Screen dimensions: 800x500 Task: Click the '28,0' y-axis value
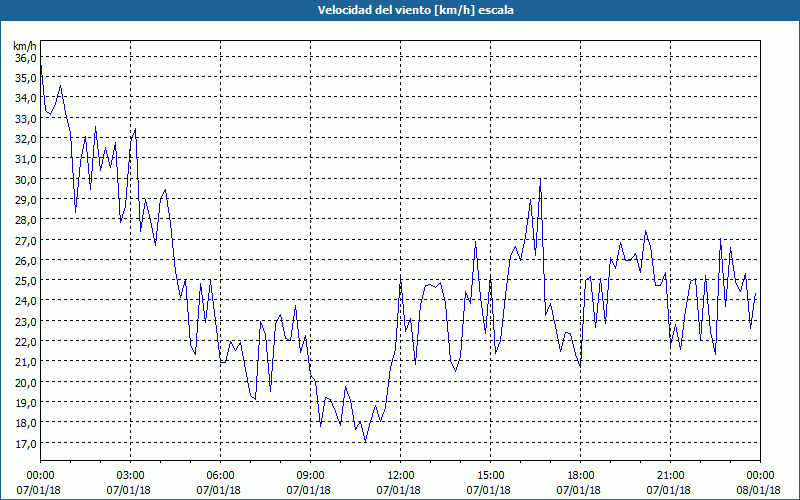26,220
